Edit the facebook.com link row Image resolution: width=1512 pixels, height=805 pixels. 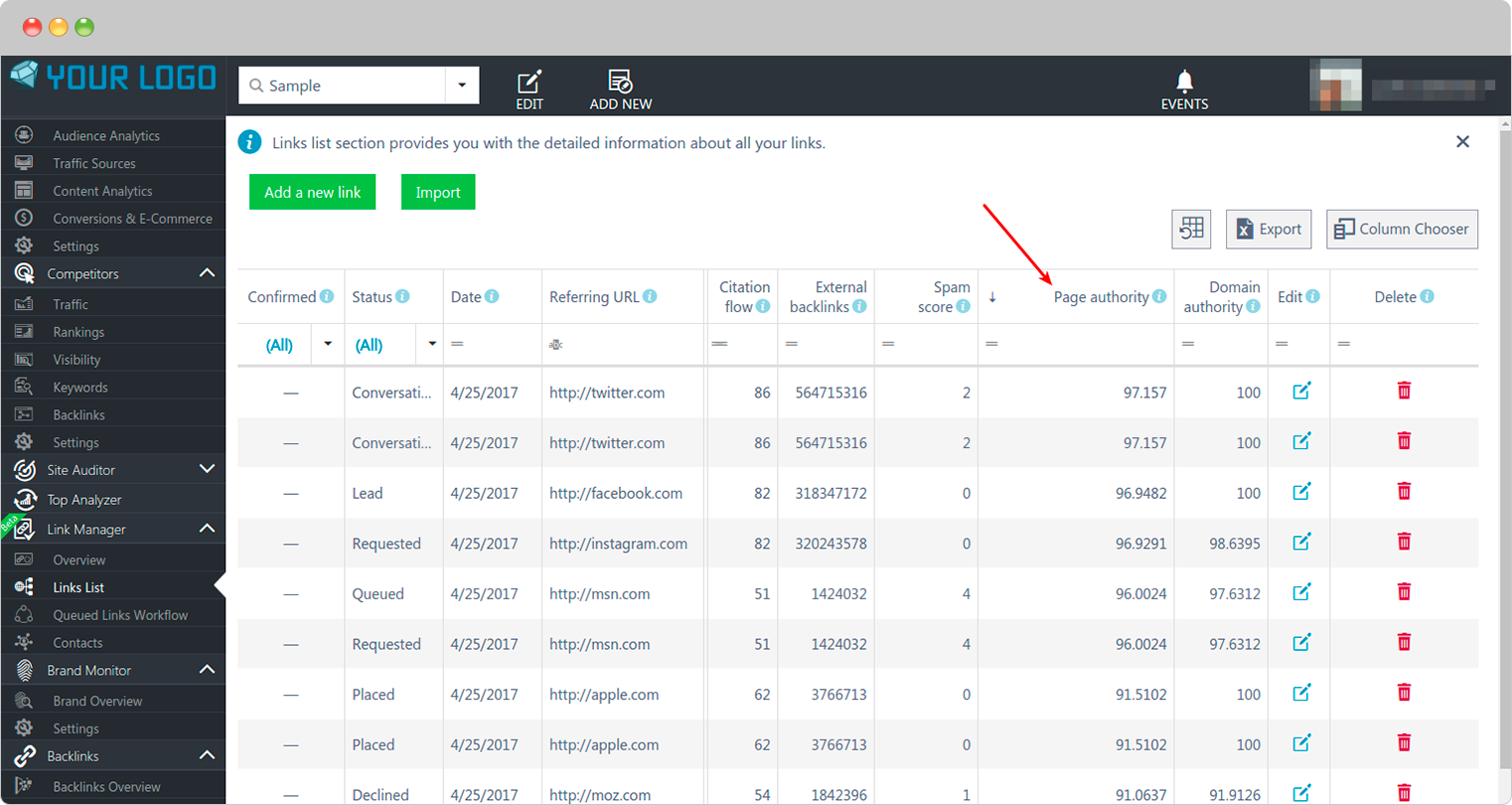1301,492
